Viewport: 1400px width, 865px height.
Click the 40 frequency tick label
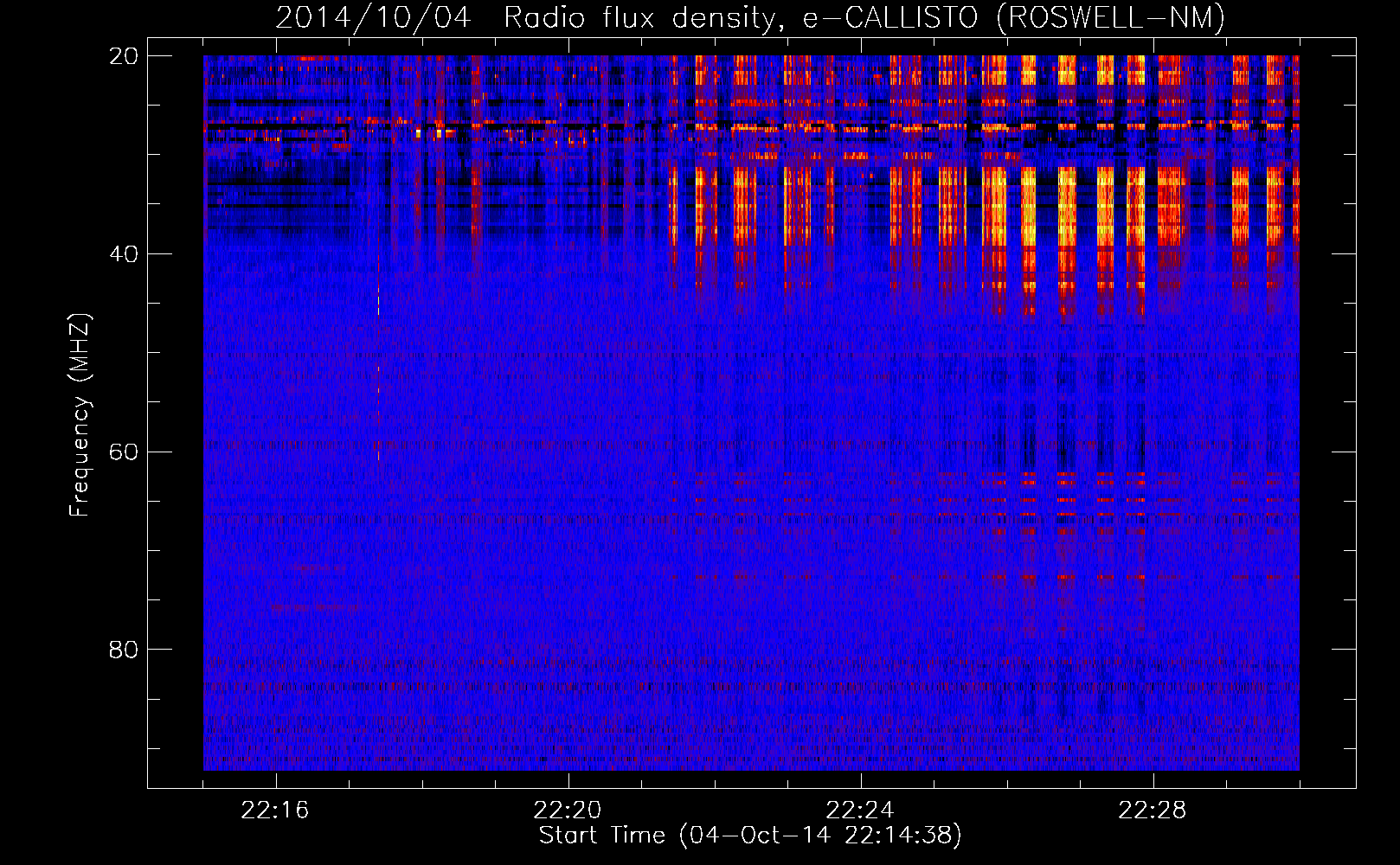(x=124, y=254)
